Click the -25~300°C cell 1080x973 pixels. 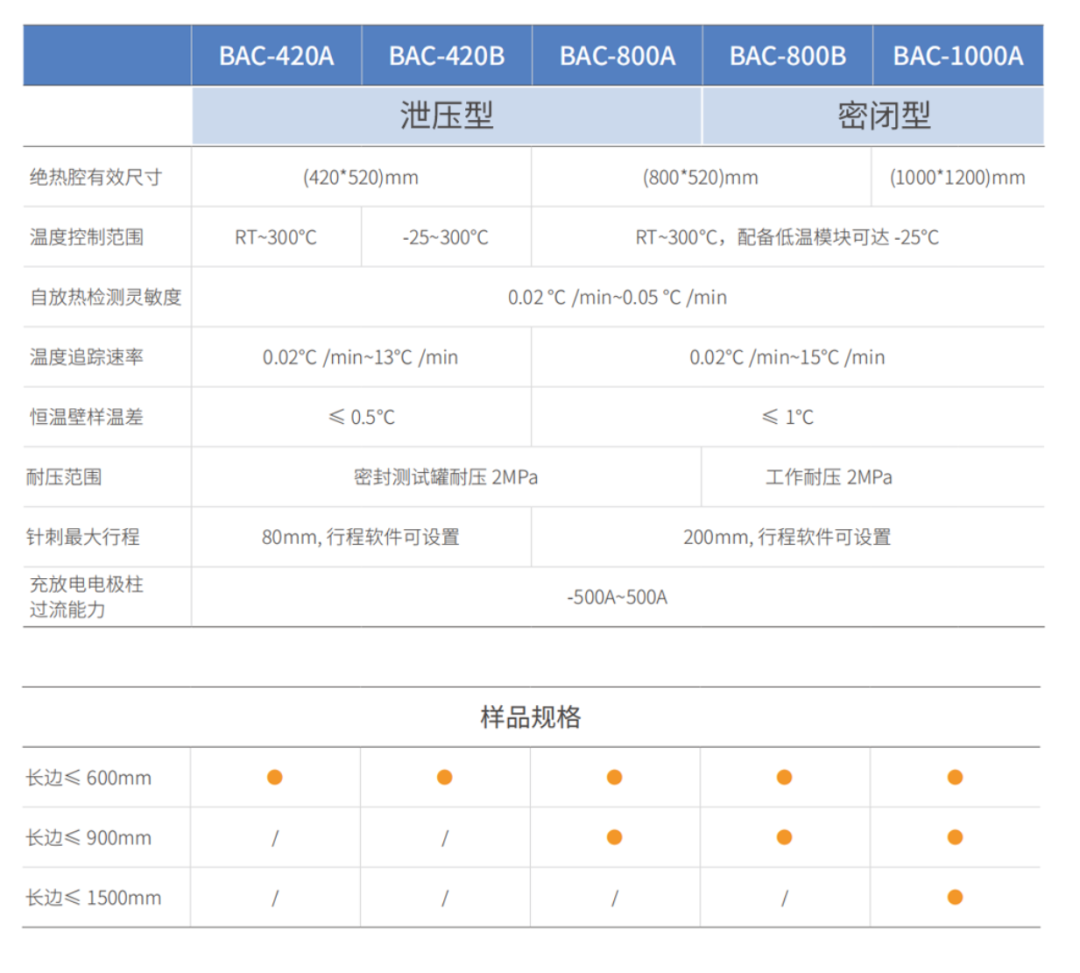tap(446, 238)
